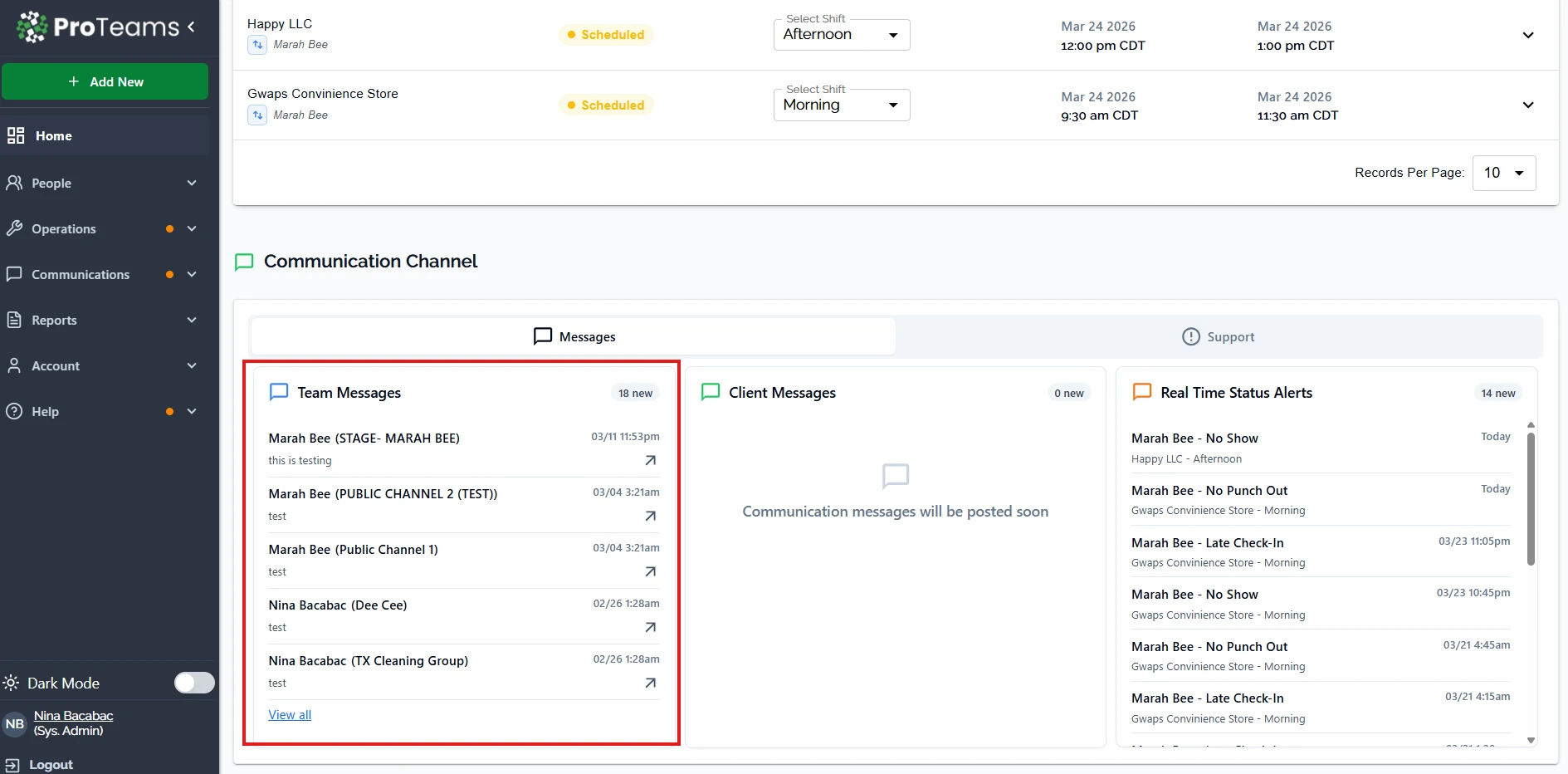
Task: Open the STAGE- MARAH BEE message arrow icon
Action: click(651, 460)
